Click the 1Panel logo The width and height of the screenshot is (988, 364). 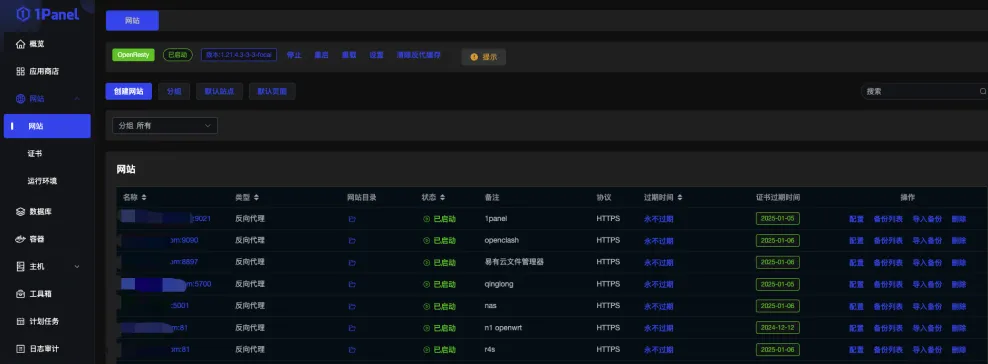click(x=48, y=14)
